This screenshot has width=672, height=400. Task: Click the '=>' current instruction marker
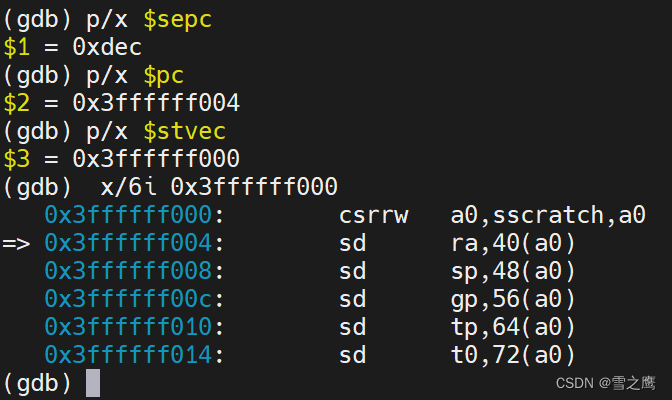[16, 244]
